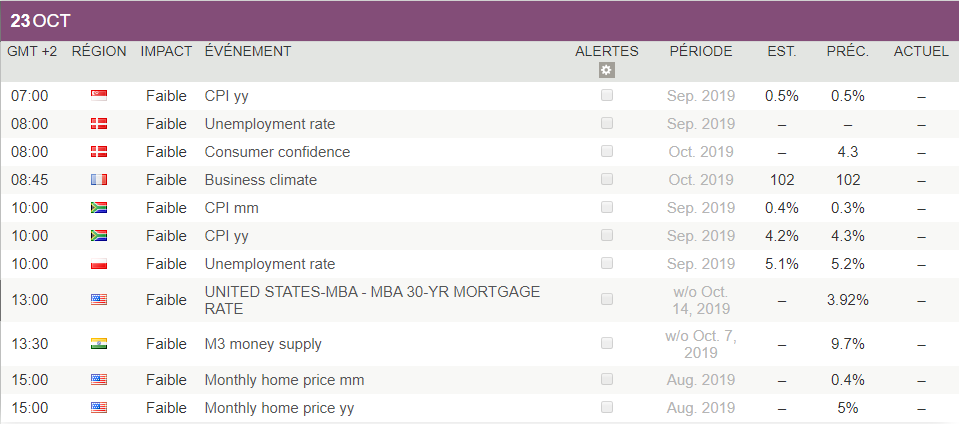This screenshot has width=959, height=437.
Task: Toggle alert checkbox for Singapore CPI yy
Action: (x=606, y=96)
